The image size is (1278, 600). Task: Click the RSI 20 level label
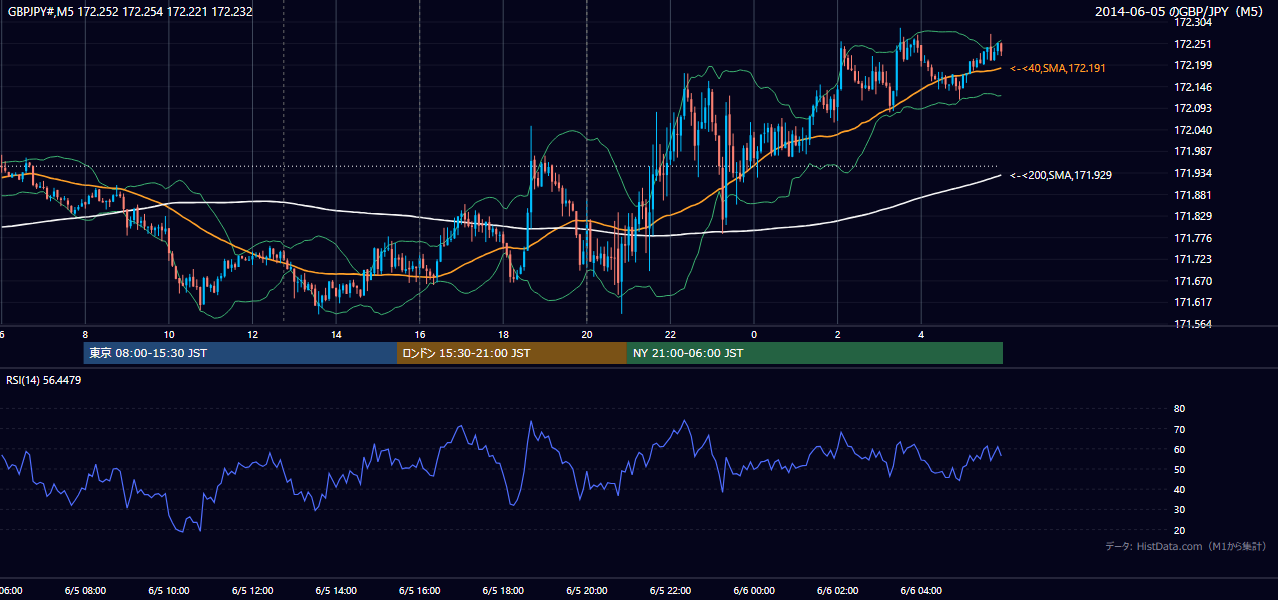coord(1179,530)
